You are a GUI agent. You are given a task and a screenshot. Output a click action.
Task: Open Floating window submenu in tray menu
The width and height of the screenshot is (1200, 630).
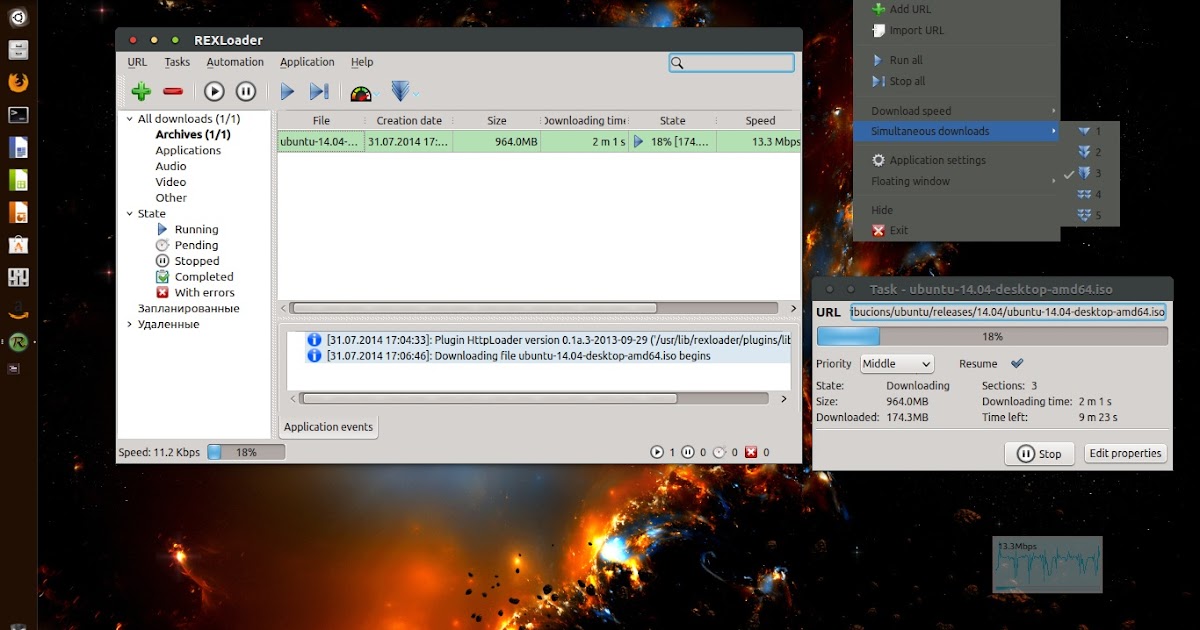(957, 181)
